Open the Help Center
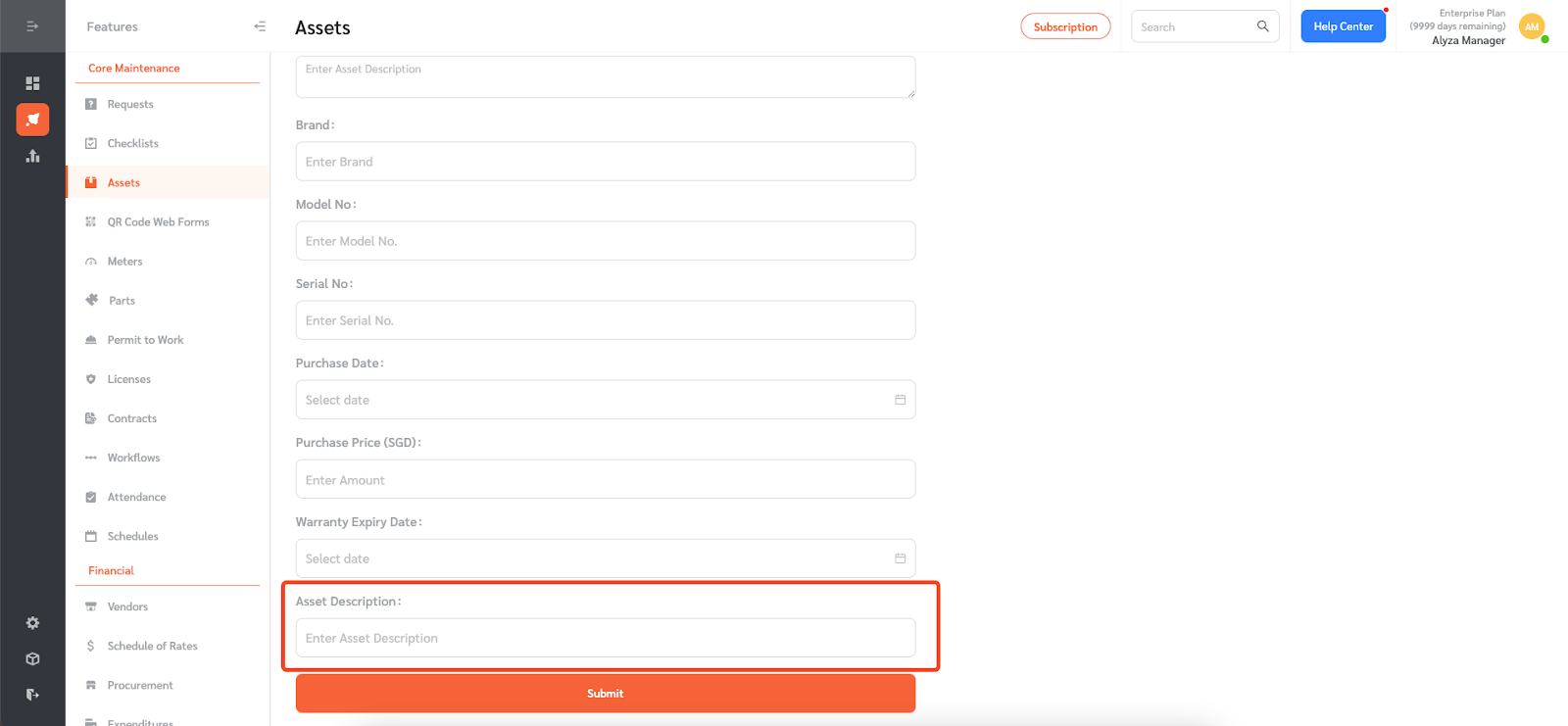 [x=1344, y=26]
